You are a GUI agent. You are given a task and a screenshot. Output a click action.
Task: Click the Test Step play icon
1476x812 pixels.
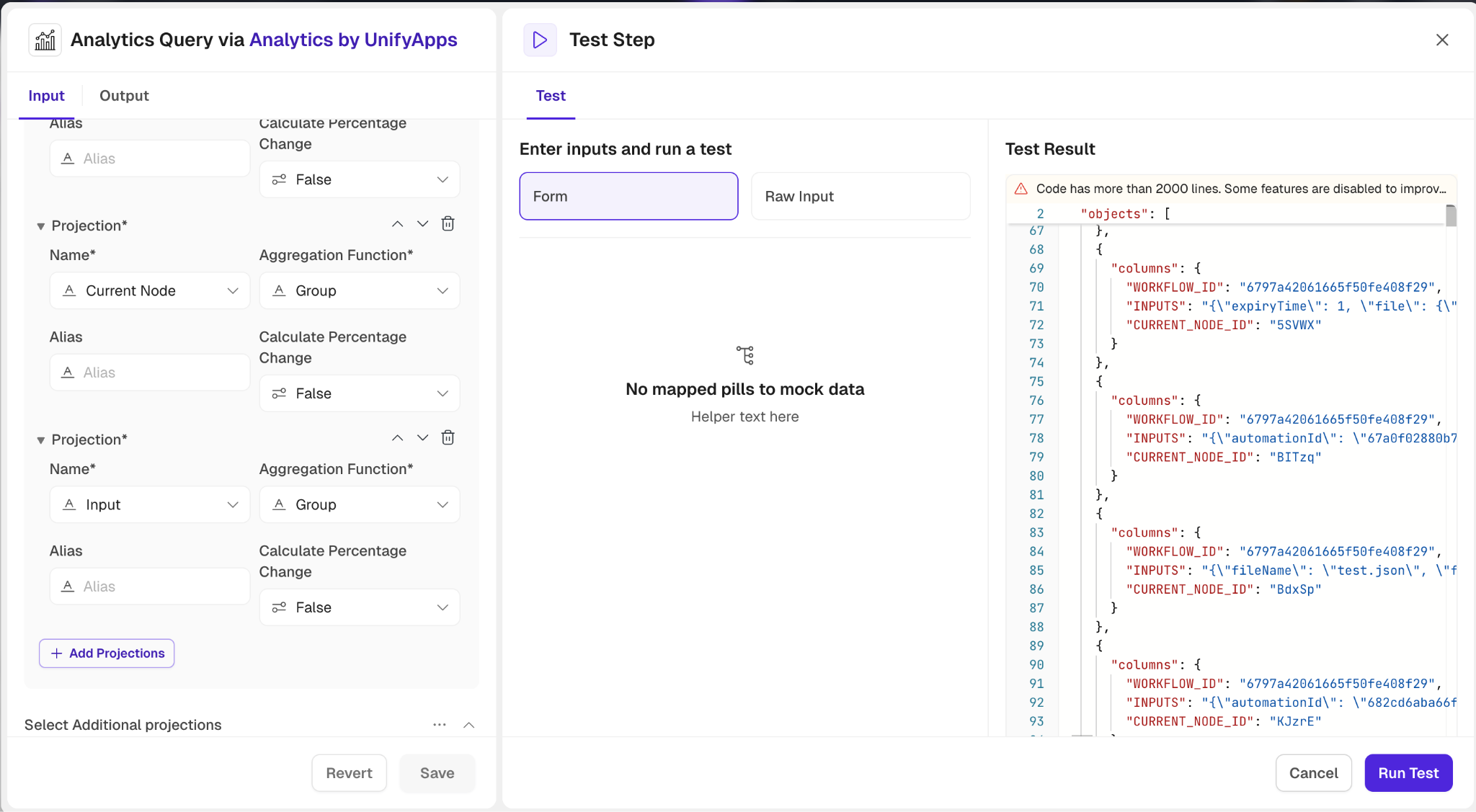tap(540, 40)
